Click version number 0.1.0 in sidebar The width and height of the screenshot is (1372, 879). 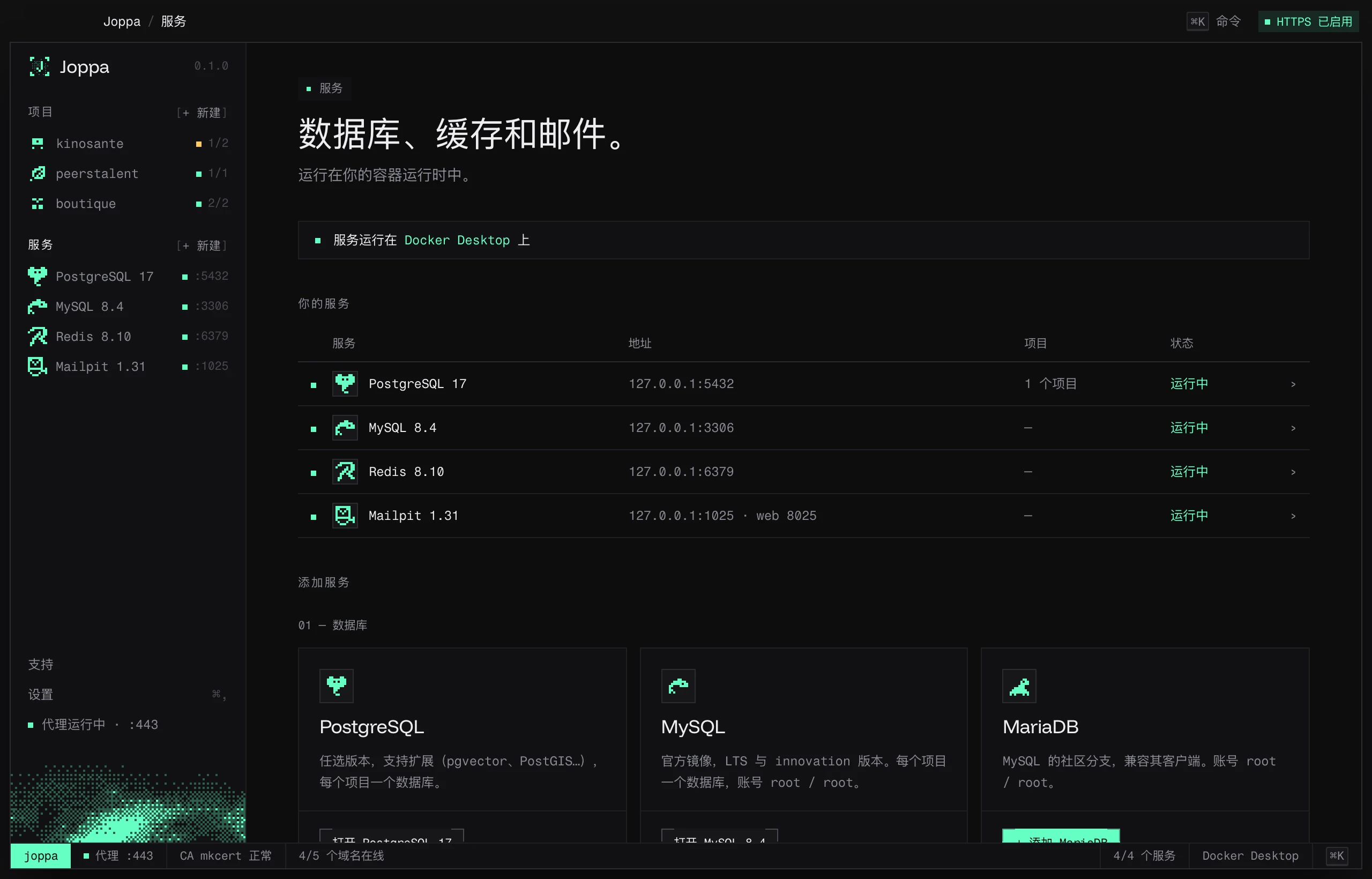(211, 66)
